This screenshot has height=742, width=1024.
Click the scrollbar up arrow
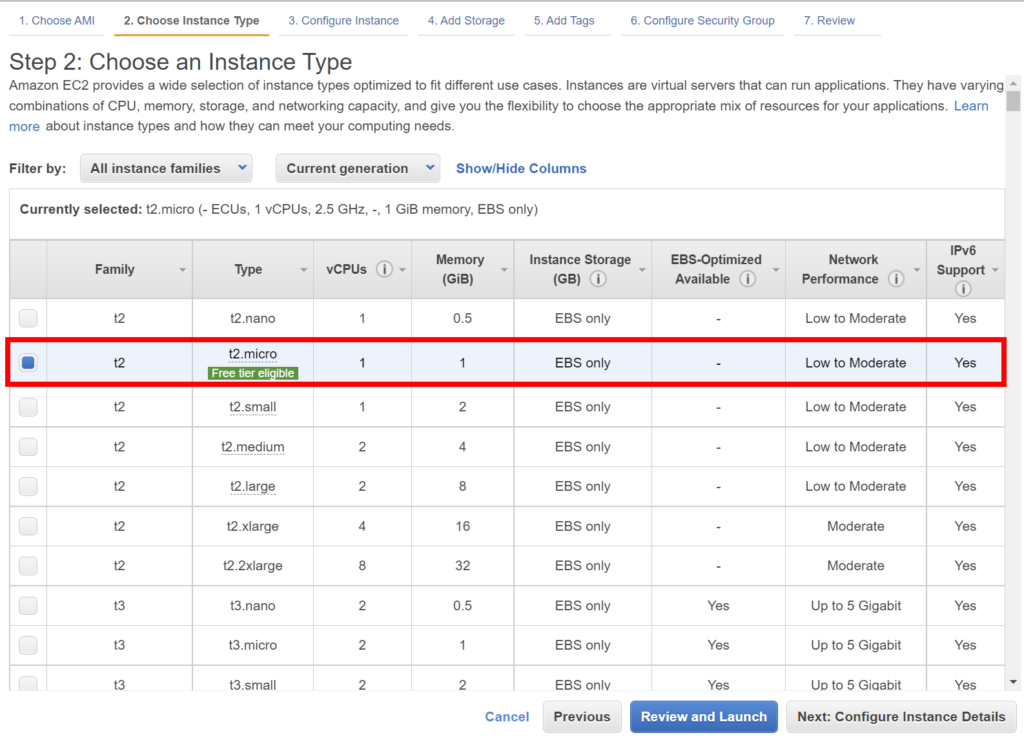point(1013,84)
